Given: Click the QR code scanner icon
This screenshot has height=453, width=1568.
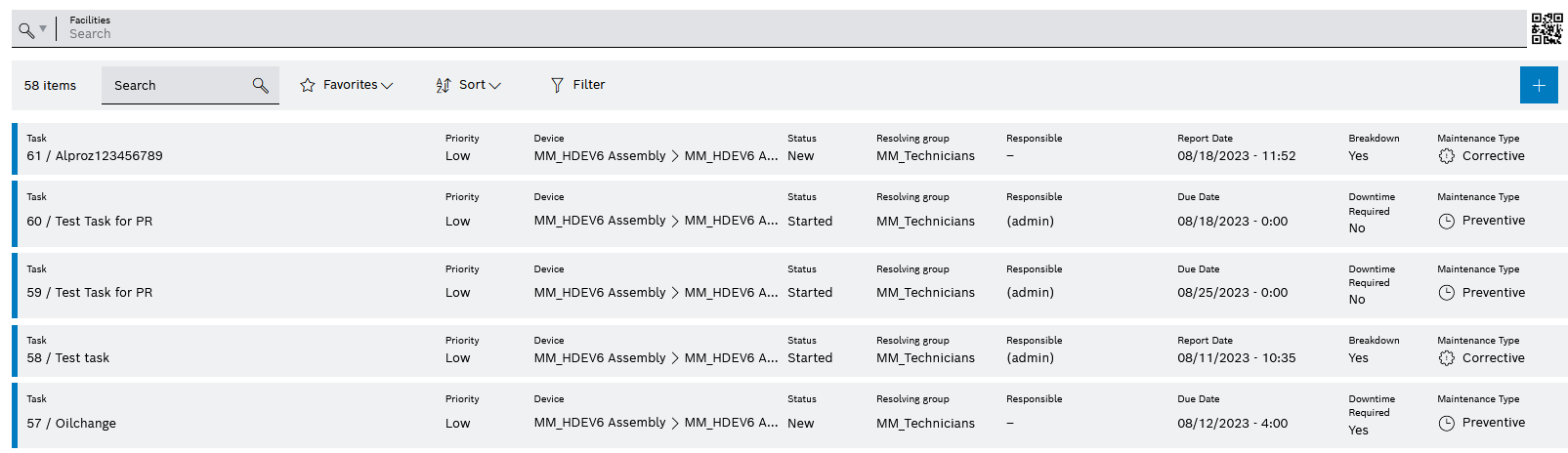Looking at the screenshot, I should 1547,28.
